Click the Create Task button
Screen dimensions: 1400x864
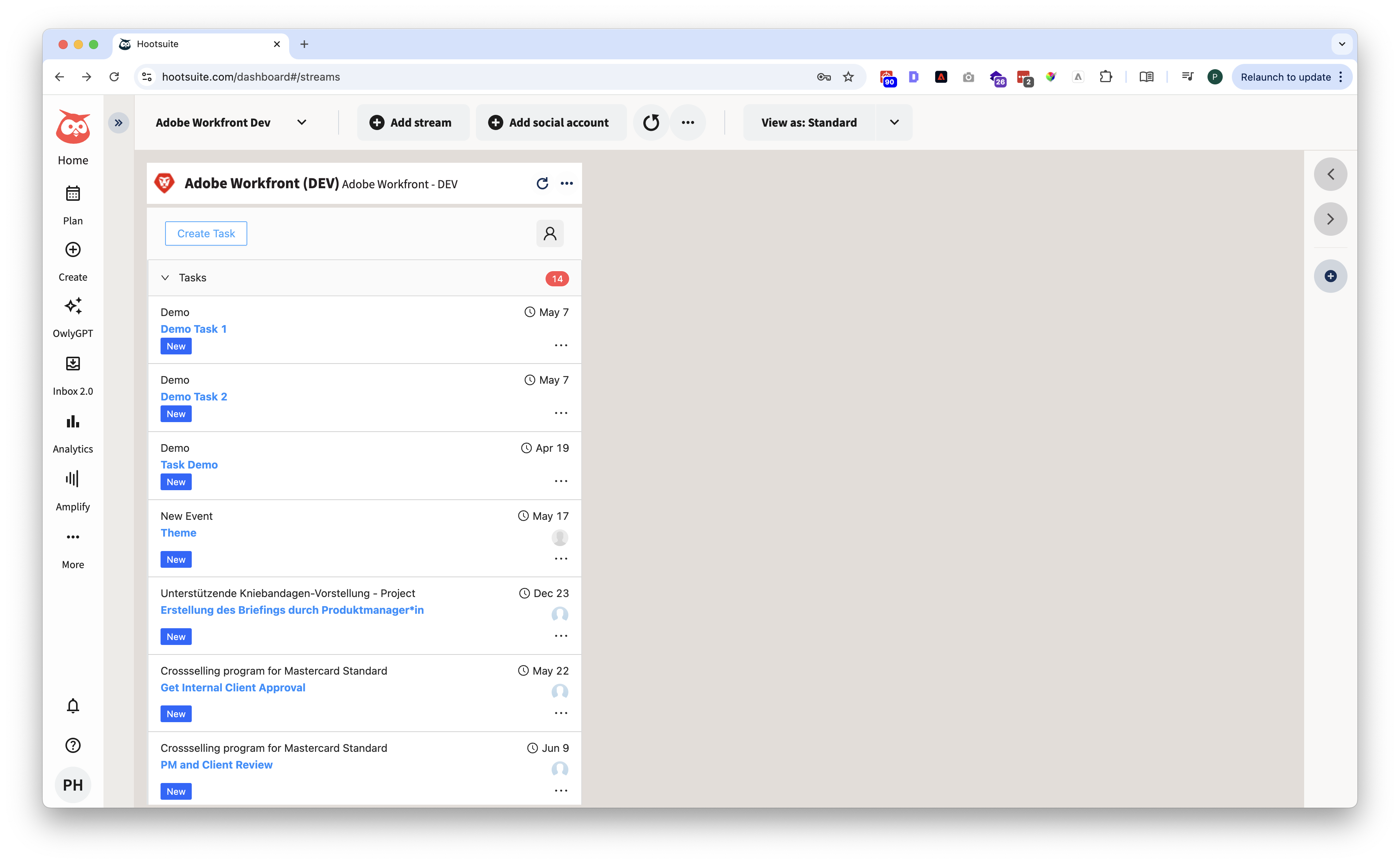point(206,233)
